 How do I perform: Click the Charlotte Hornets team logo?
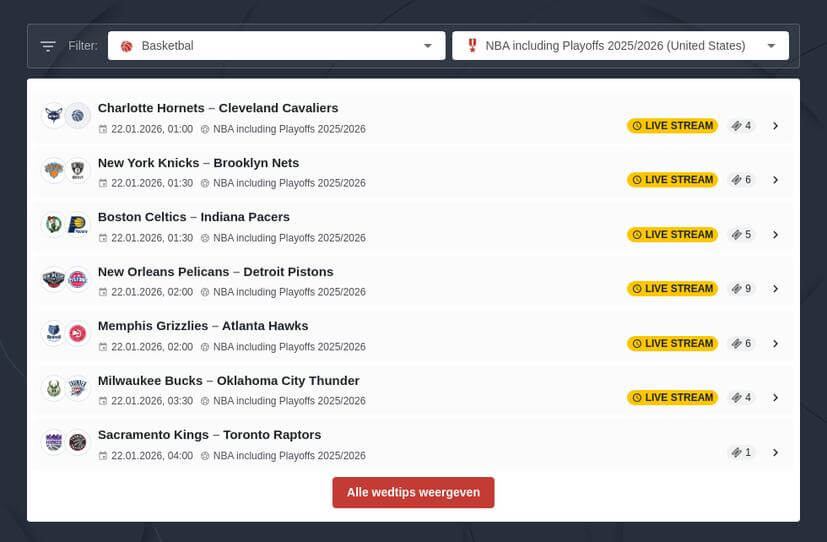pyautogui.click(x=54, y=115)
